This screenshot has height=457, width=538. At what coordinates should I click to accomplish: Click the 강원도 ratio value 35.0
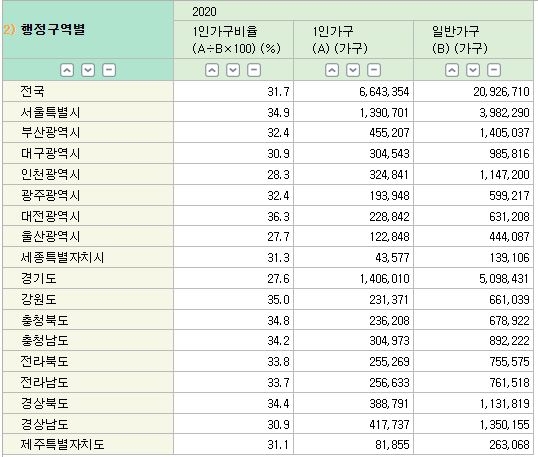pos(278,300)
